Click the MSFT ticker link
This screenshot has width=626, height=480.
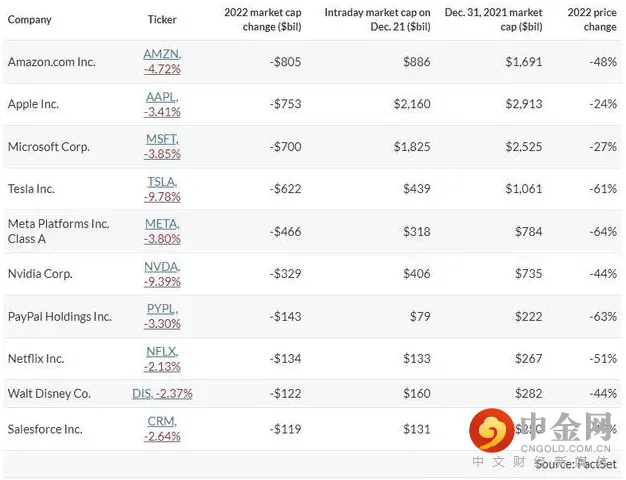161,139
